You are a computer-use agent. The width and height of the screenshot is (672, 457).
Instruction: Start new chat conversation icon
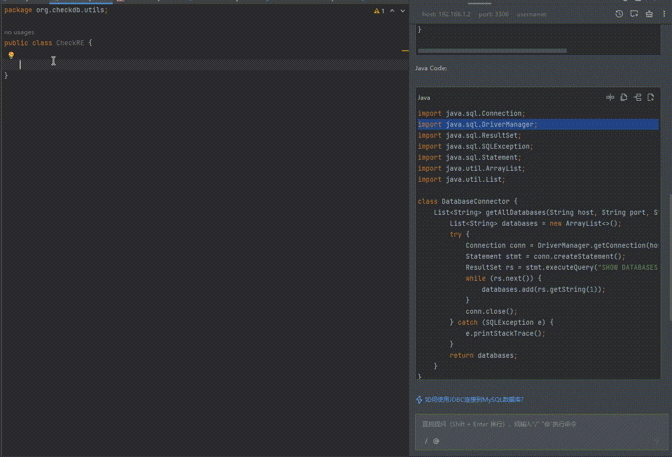[634, 14]
